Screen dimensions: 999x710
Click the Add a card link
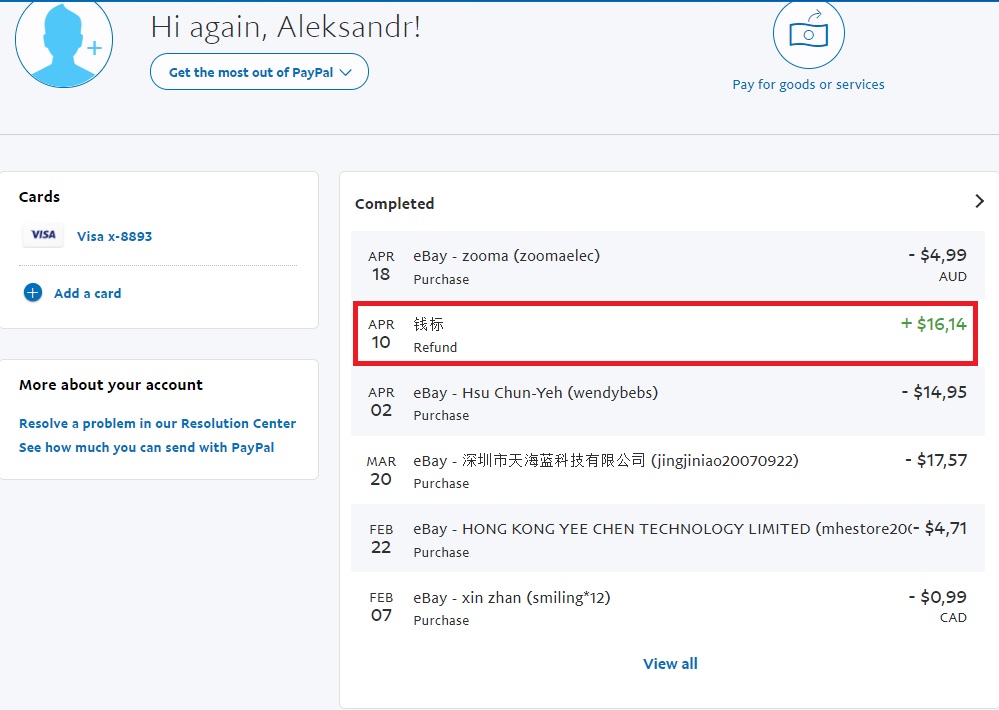(x=87, y=293)
